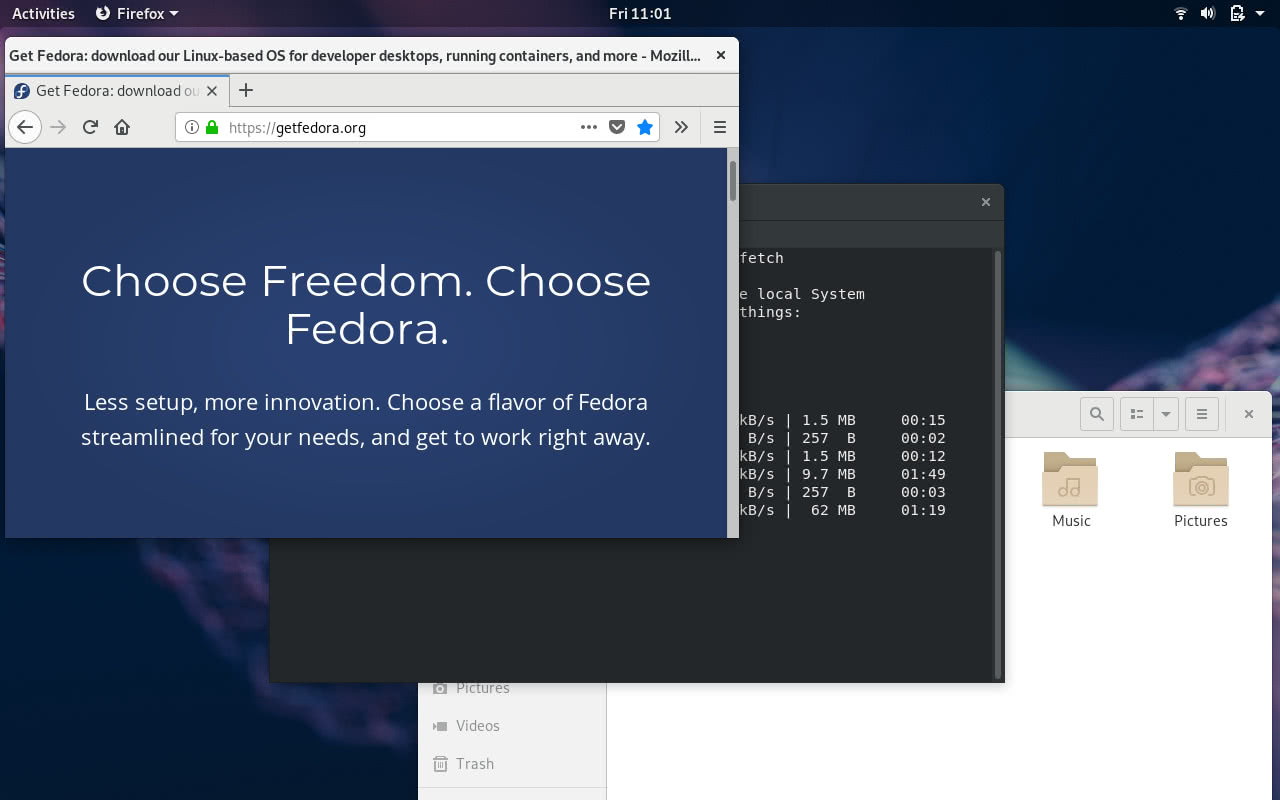Close the terminal window
1280x800 pixels.
tap(985, 202)
